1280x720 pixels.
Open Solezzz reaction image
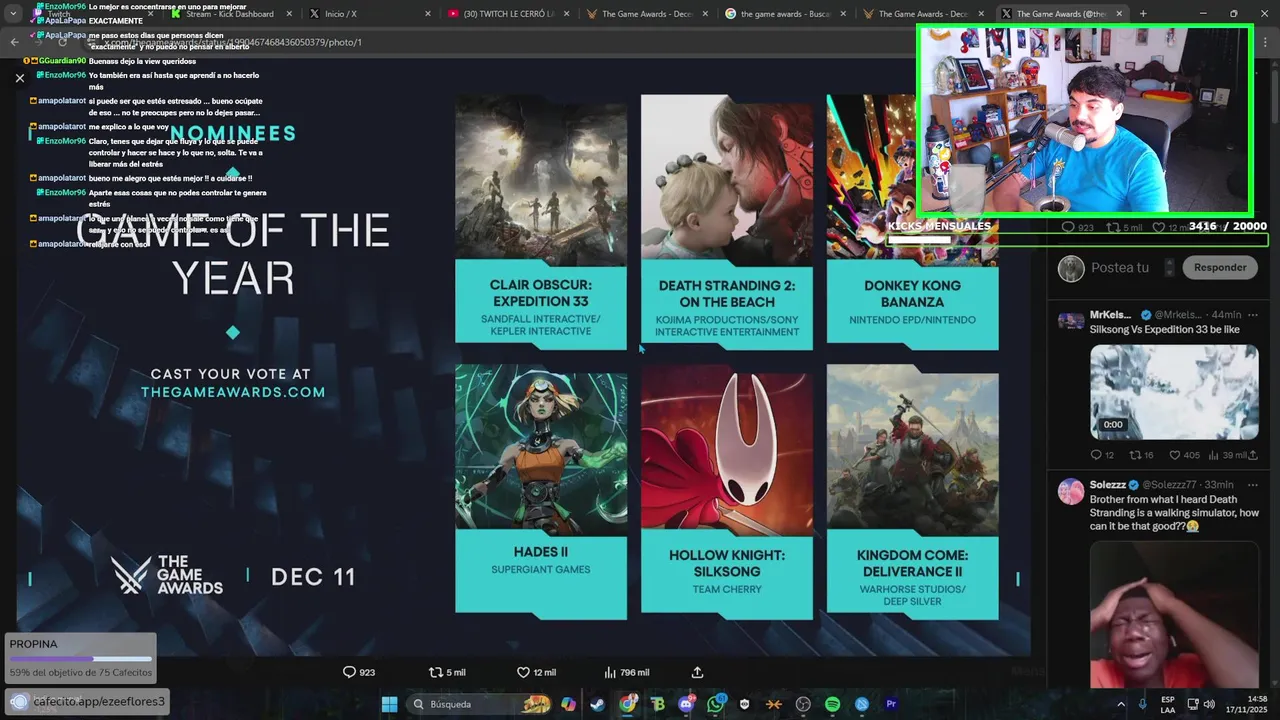tap(1174, 615)
